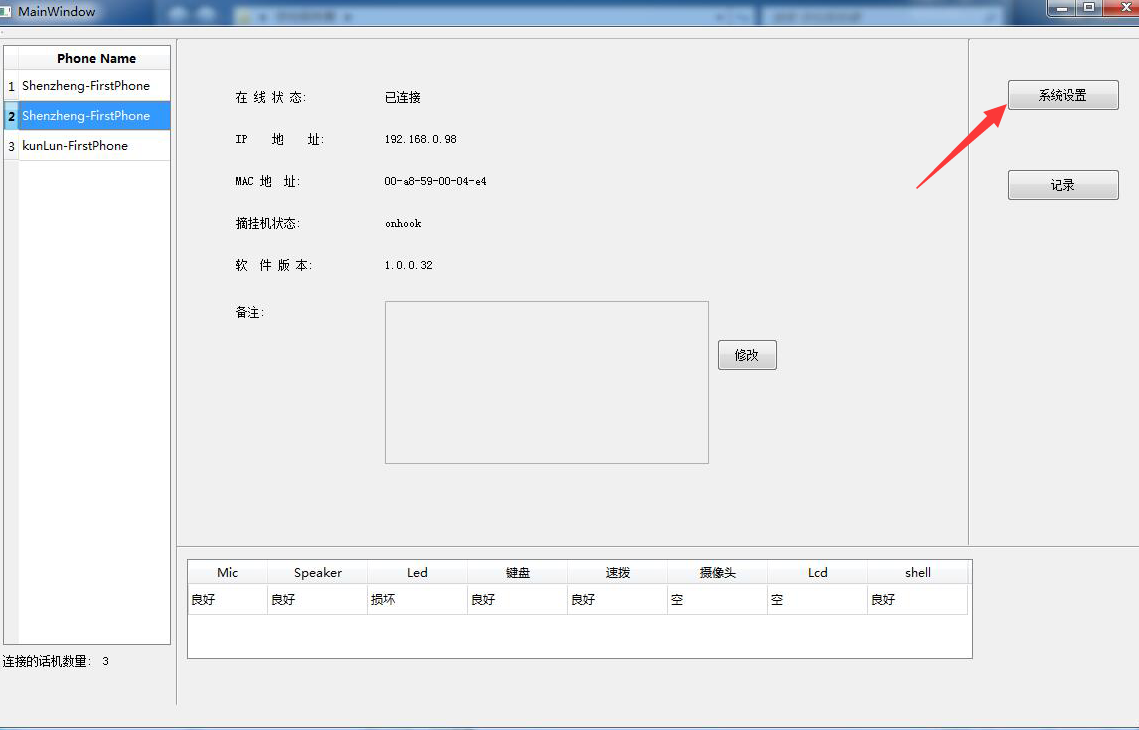Select the 损坏 cell under Led
This screenshot has height=730, width=1139.
[x=417, y=600]
